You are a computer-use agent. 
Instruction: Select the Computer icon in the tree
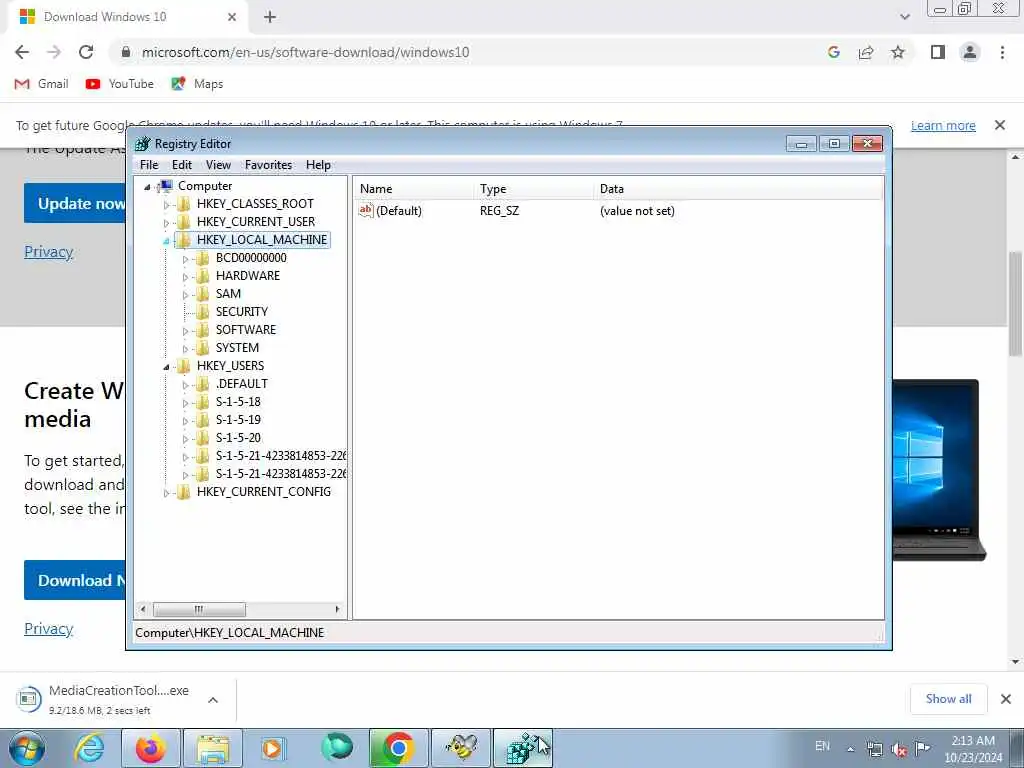(x=165, y=186)
